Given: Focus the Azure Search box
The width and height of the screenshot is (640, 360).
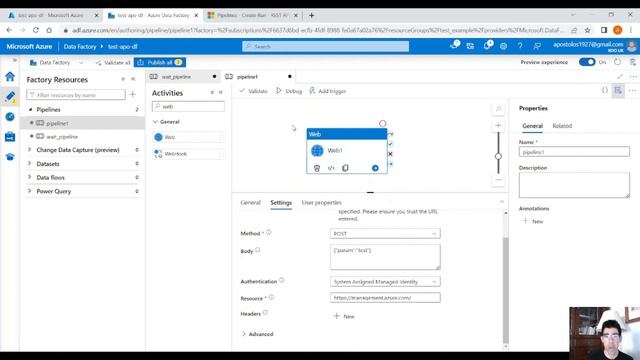Looking at the screenshot, I should click(x=326, y=46).
